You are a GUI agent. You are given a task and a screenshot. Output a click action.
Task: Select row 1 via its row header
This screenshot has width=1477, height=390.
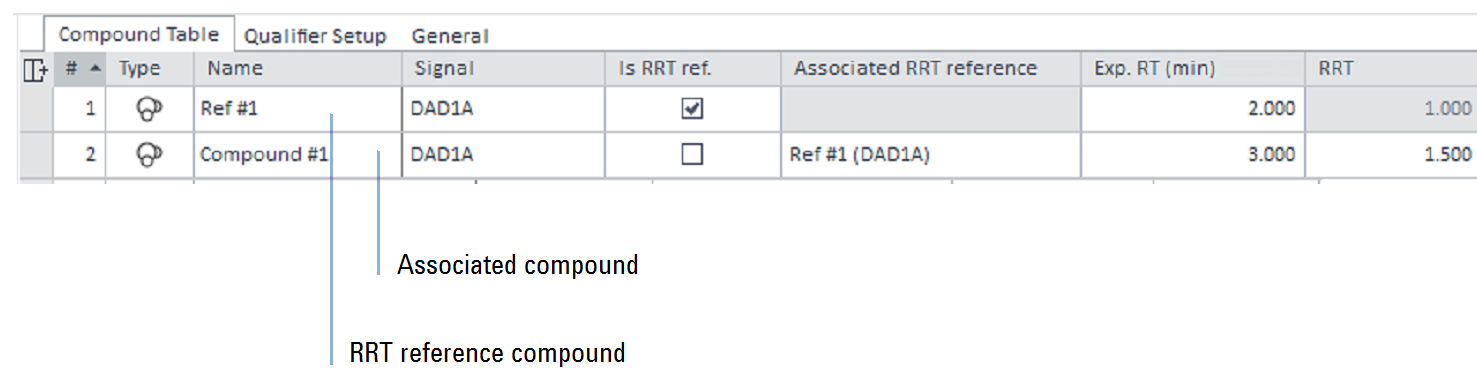coord(35,109)
